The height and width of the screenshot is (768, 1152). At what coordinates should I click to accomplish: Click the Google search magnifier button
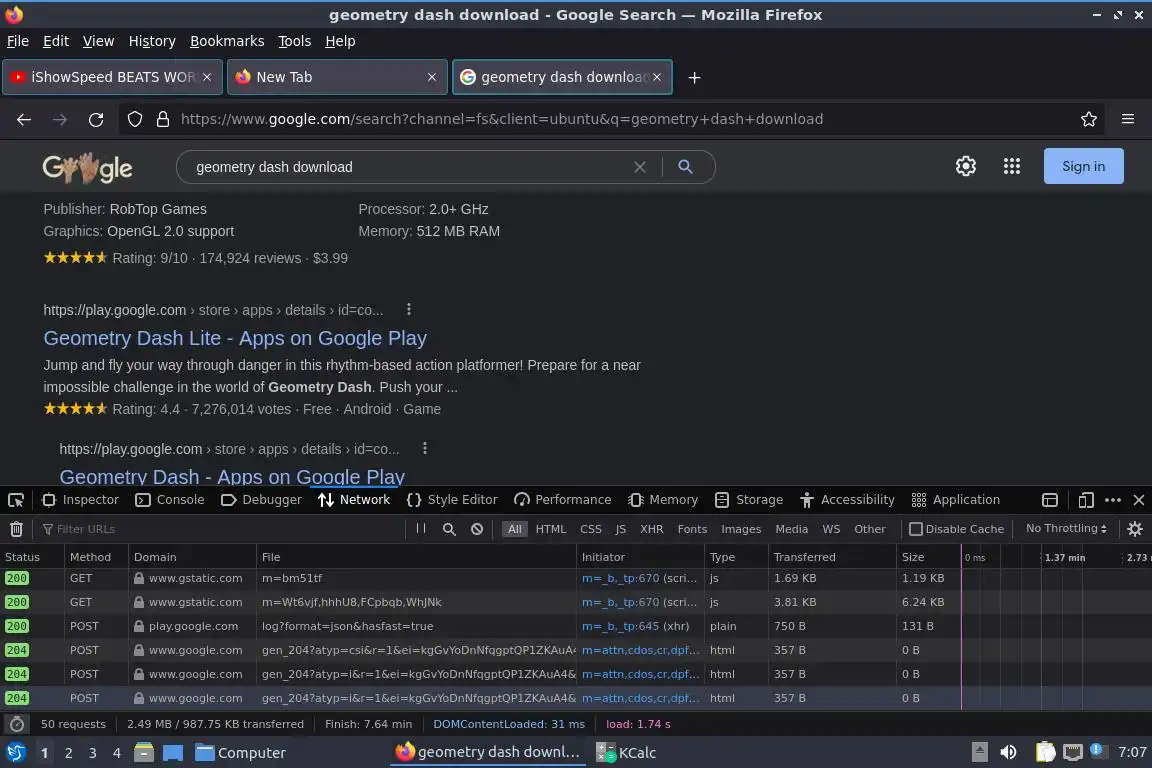685,167
